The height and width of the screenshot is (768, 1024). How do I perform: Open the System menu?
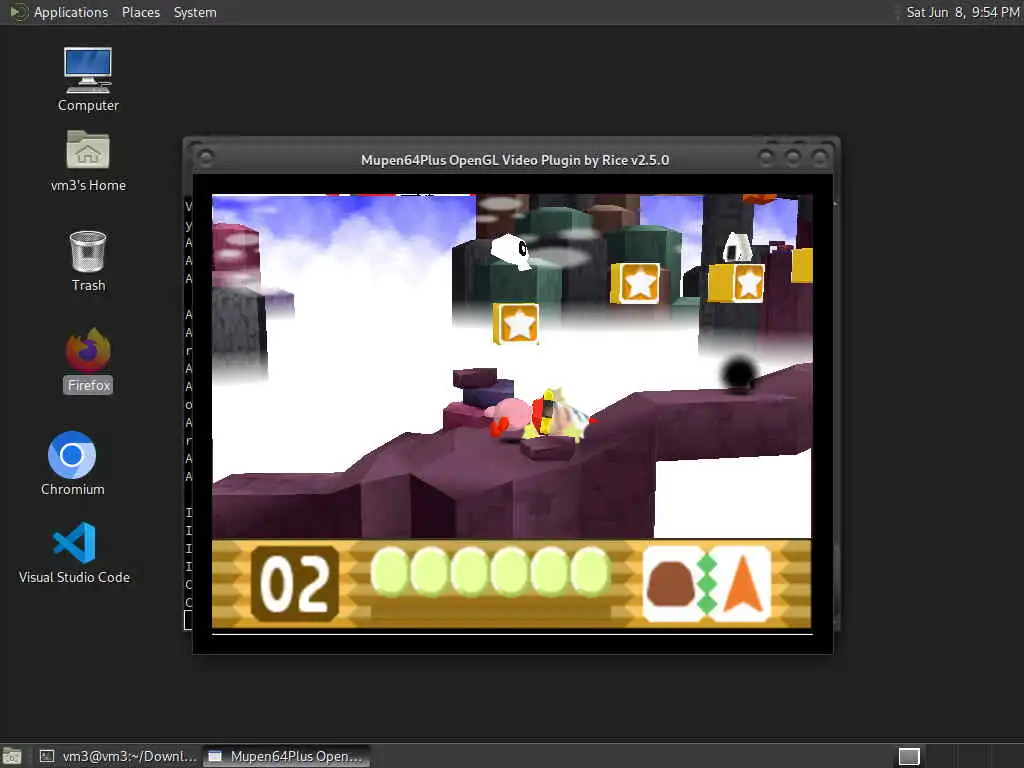(195, 12)
